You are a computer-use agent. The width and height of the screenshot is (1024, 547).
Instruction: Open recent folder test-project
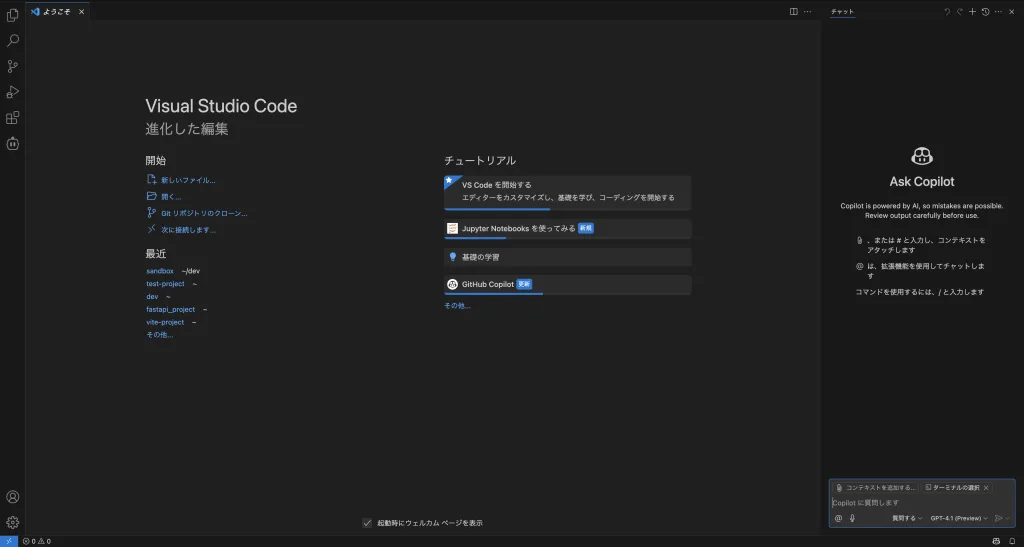click(165, 284)
